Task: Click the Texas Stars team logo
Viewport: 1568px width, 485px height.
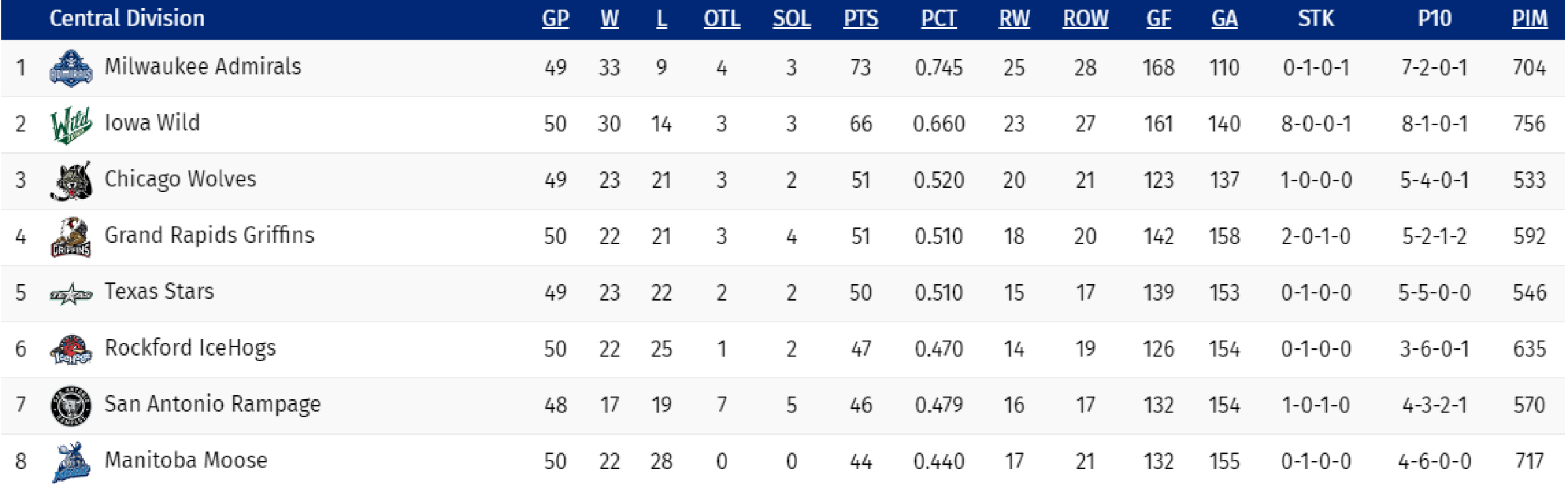Action: pos(71,293)
